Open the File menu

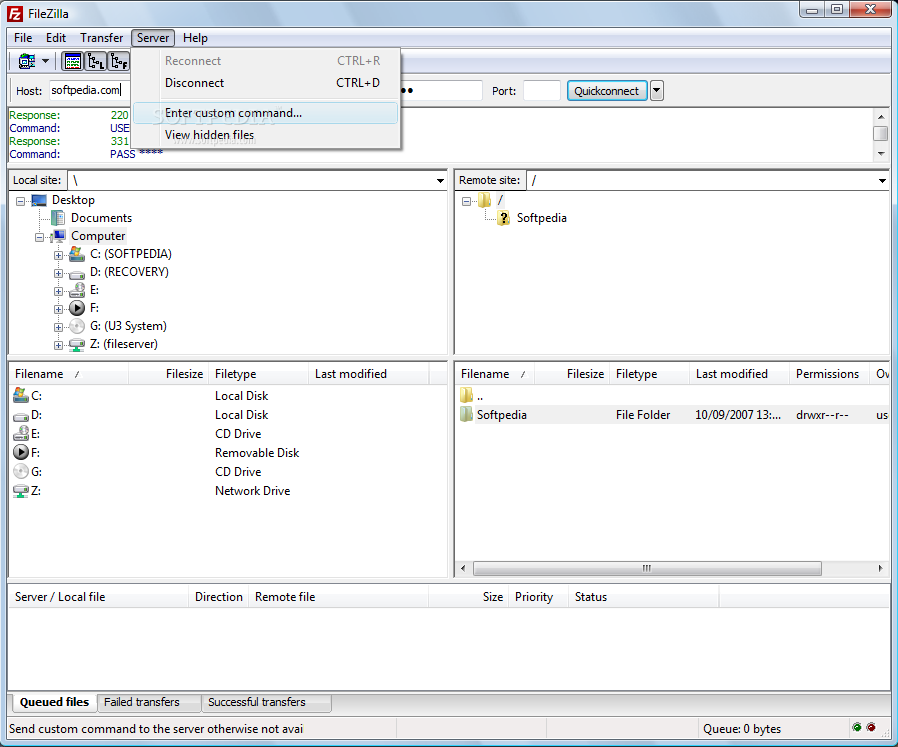click(23, 38)
